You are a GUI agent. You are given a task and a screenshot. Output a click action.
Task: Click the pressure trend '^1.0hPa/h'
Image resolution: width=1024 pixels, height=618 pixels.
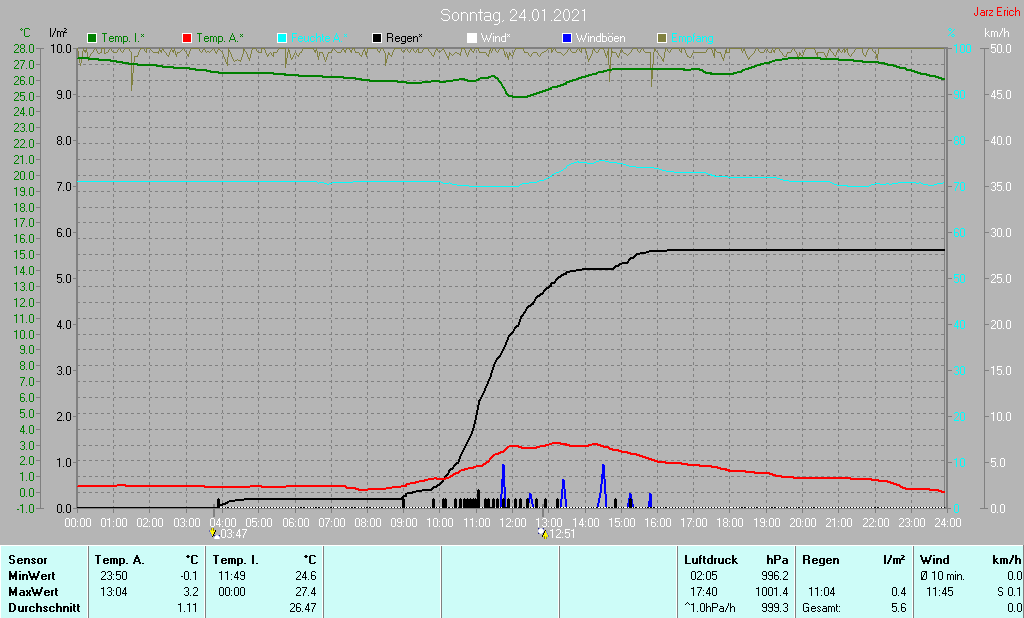click(710, 608)
